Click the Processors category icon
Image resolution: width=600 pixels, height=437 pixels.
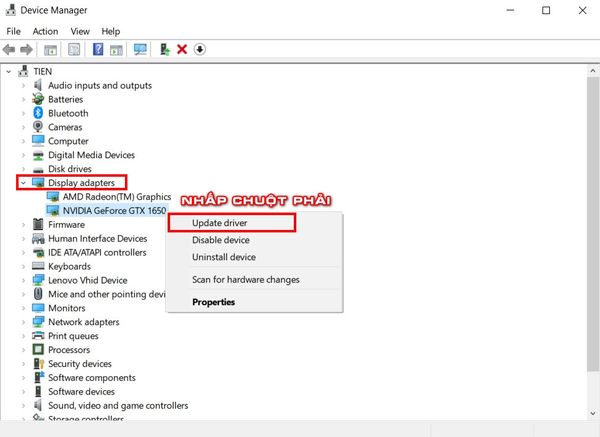point(38,349)
